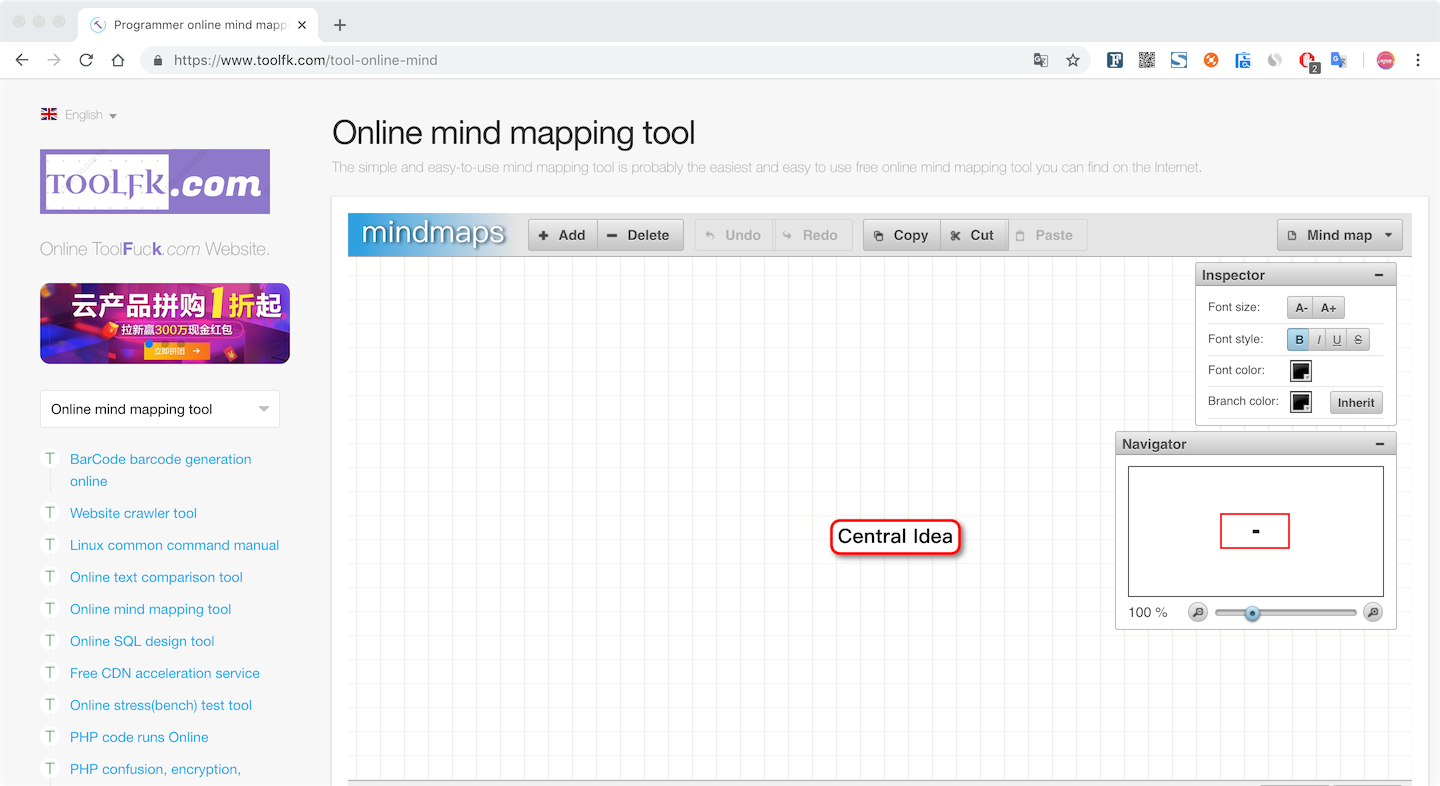Open the cloud product promotion banner
The image size is (1440, 786).
(165, 323)
